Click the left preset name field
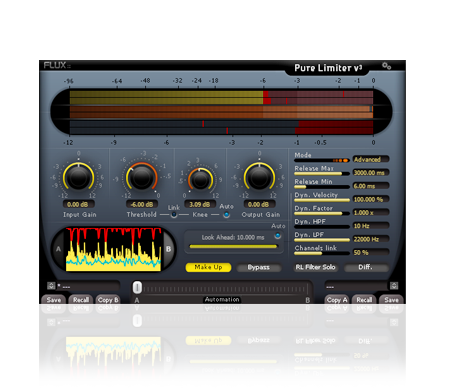The height and width of the screenshot is (390, 455). coord(88,286)
